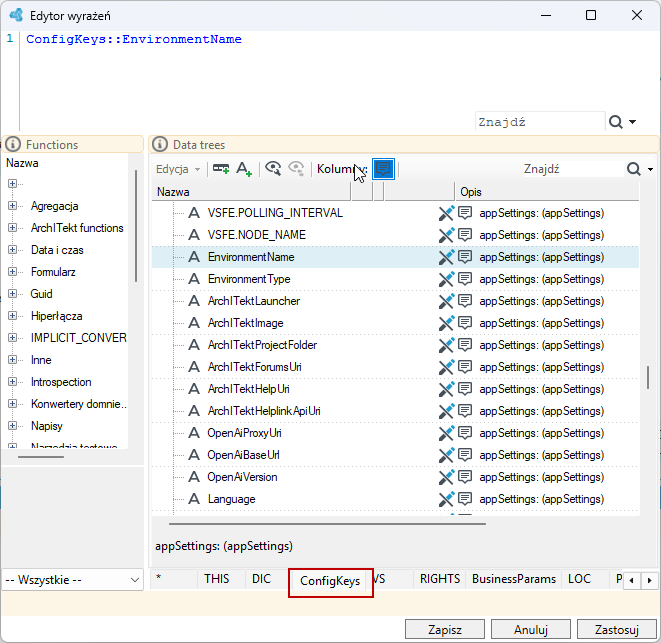Click the info icon of Data trees panel
Screen dimensions: 661x643
(160, 144)
